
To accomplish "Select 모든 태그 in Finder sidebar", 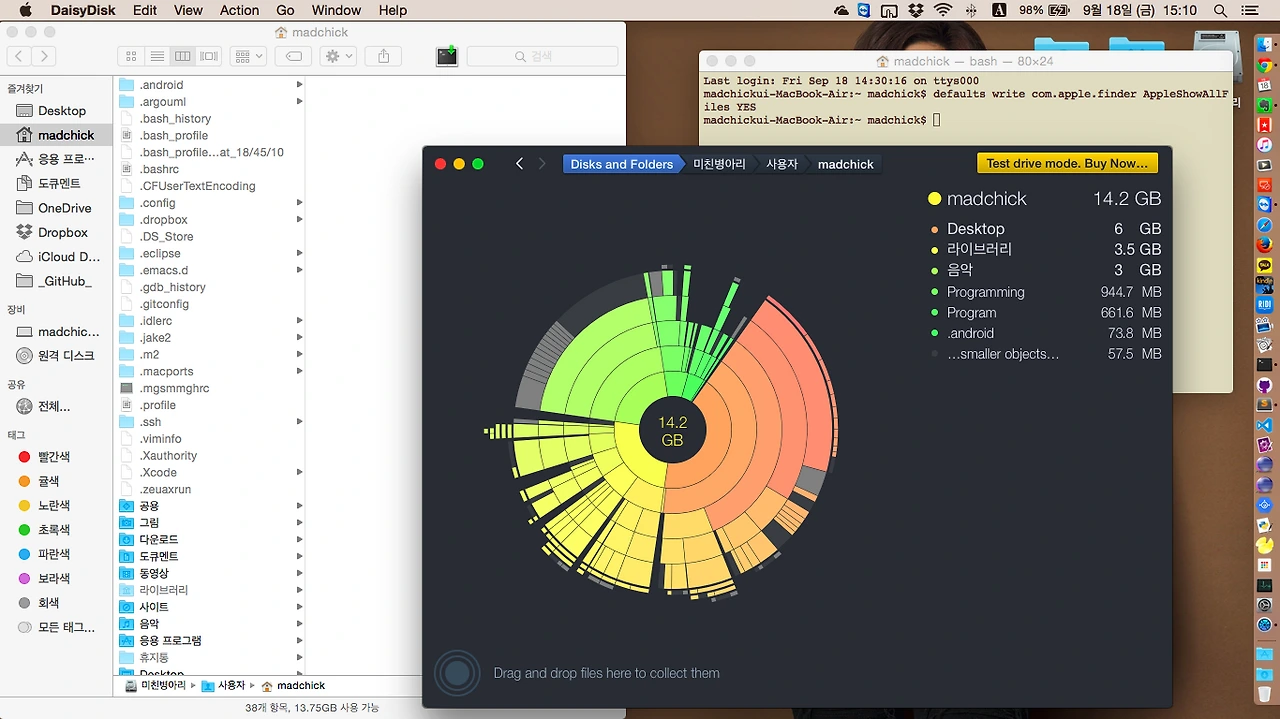I will click(56, 627).
